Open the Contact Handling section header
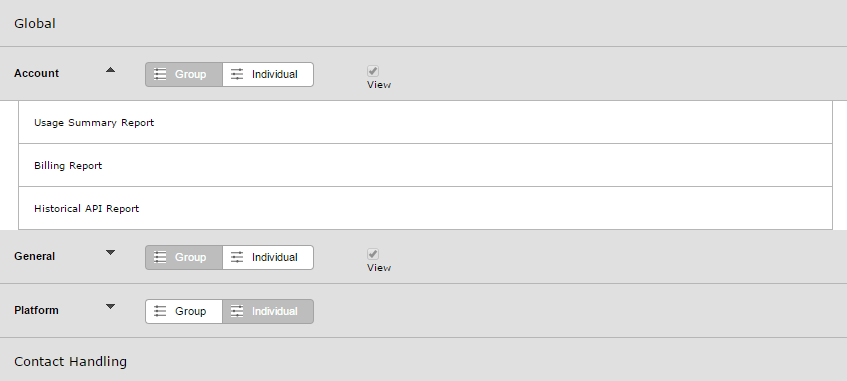The image size is (847, 381). pyautogui.click(x=424, y=361)
